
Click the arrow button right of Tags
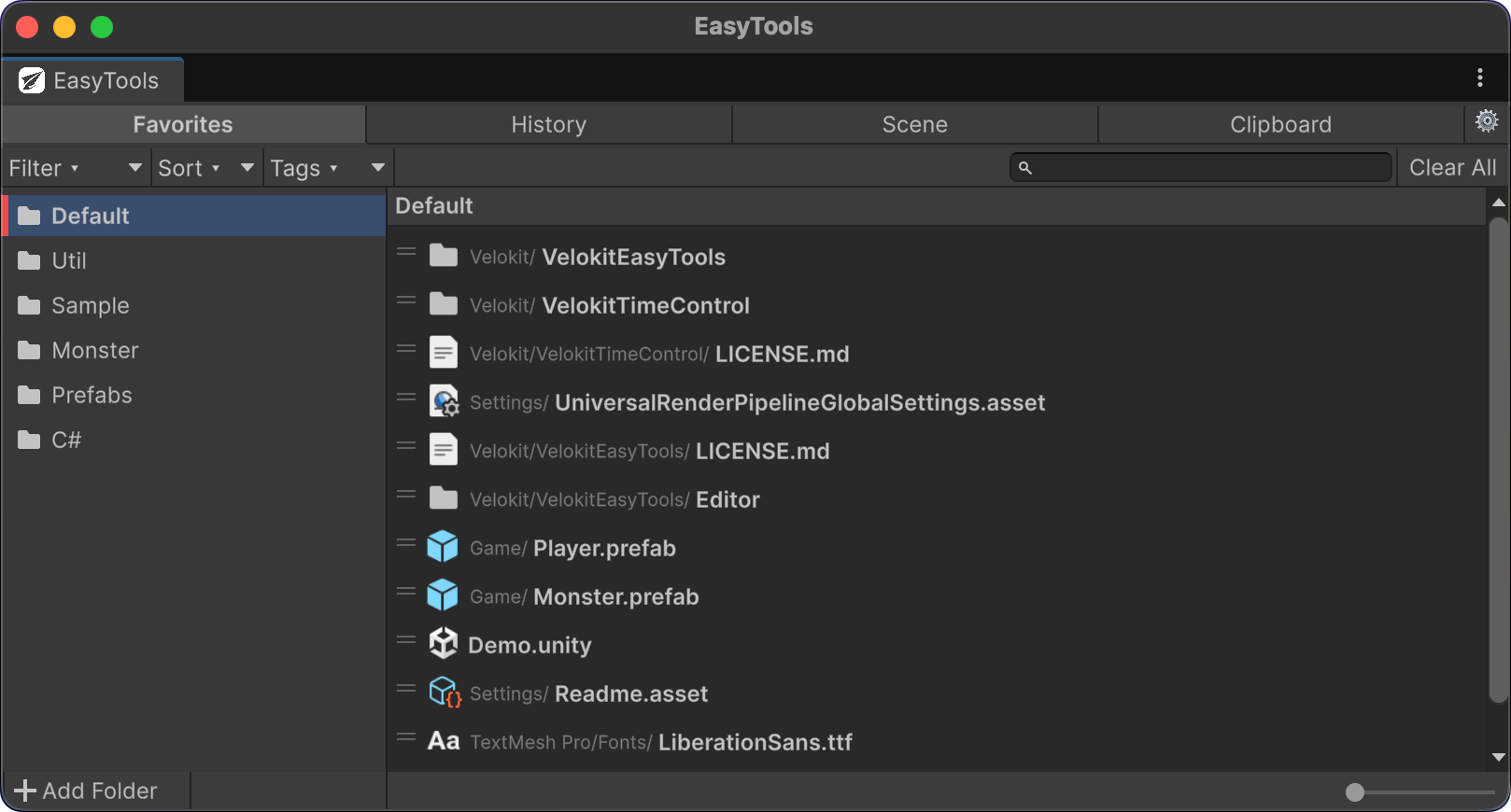click(x=378, y=168)
